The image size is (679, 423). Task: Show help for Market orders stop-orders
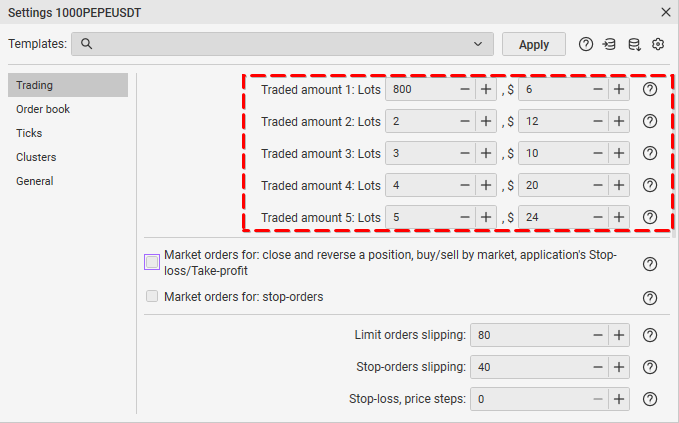tap(650, 298)
